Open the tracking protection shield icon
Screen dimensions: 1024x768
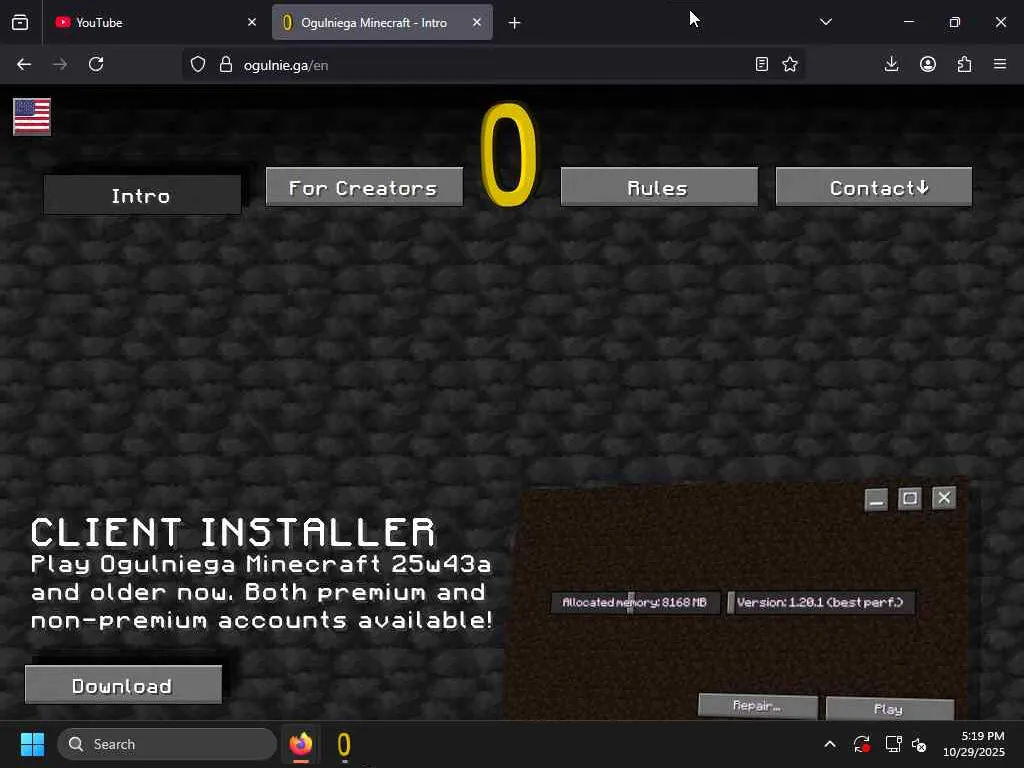click(x=198, y=64)
